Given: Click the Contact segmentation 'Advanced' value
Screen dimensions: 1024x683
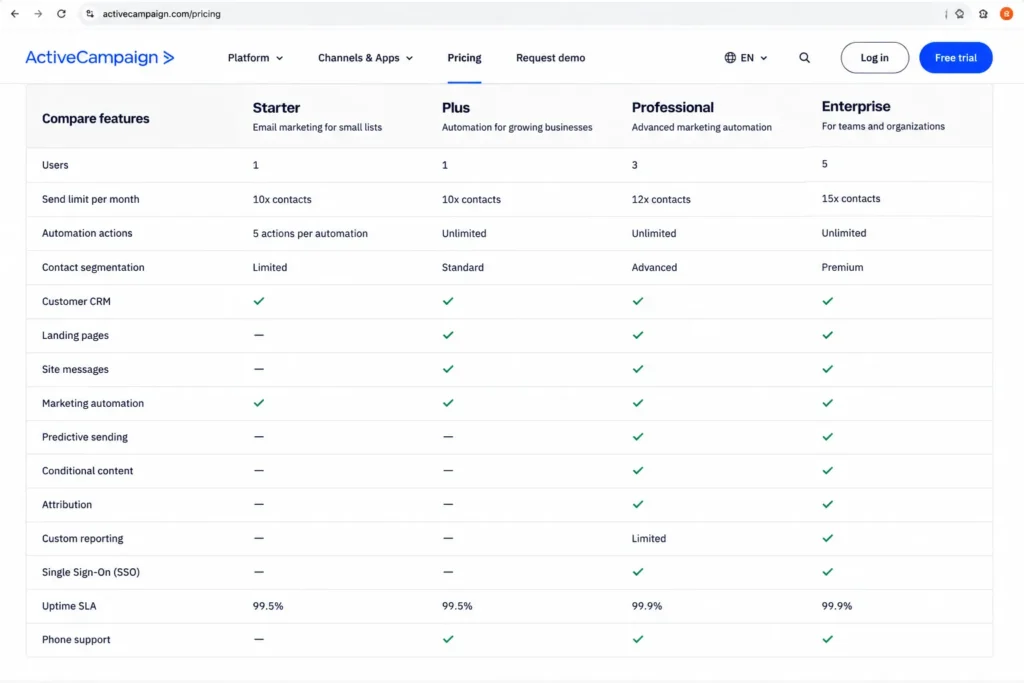Looking at the screenshot, I should pyautogui.click(x=654, y=267).
